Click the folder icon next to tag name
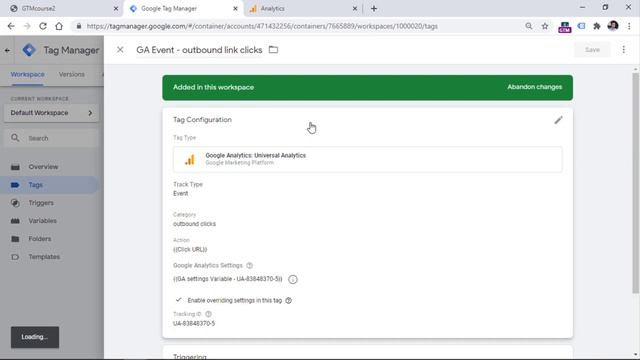Image resolution: width=640 pixels, height=360 pixels. 273,50
